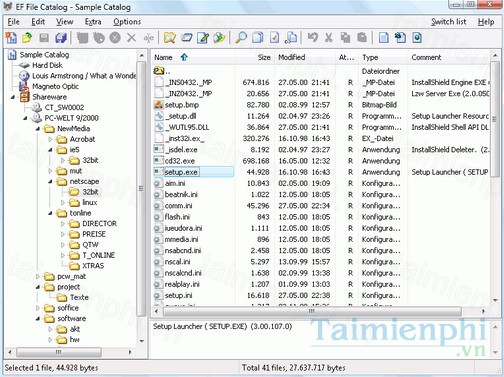
Task: Click the magnifying glass Search icon
Action: coord(241,38)
